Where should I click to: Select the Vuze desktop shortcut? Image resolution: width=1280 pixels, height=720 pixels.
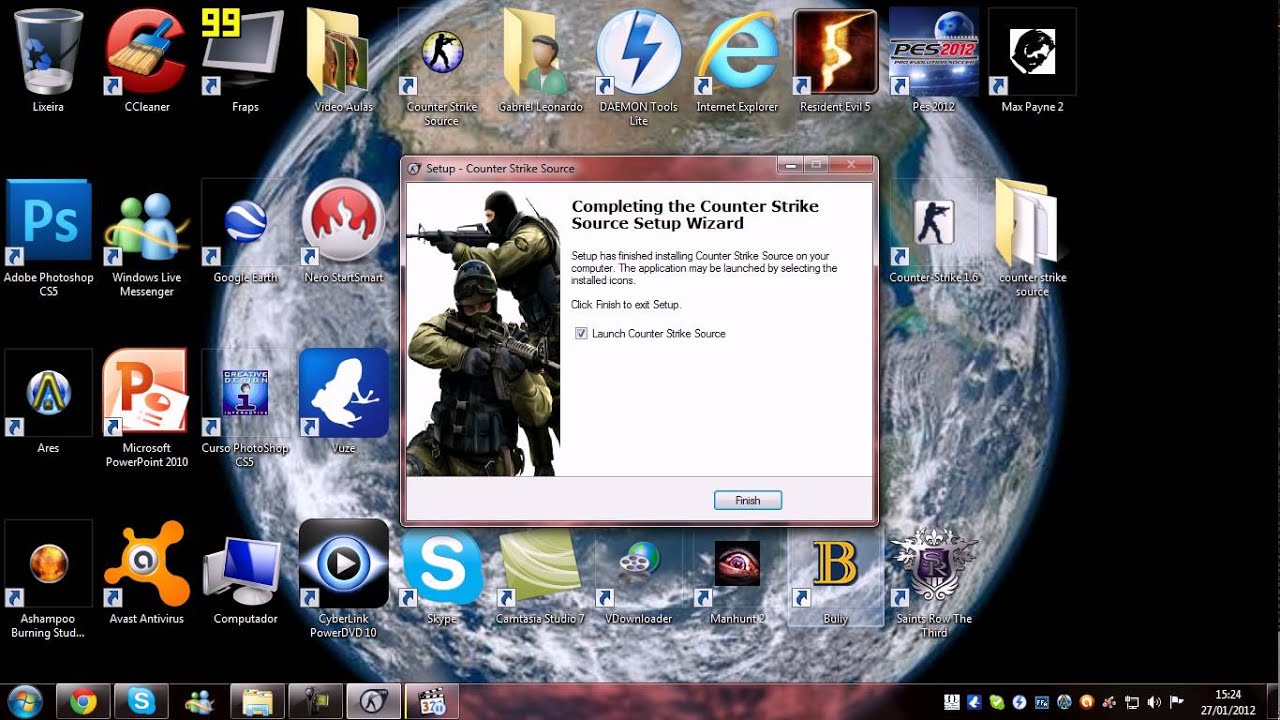click(343, 402)
